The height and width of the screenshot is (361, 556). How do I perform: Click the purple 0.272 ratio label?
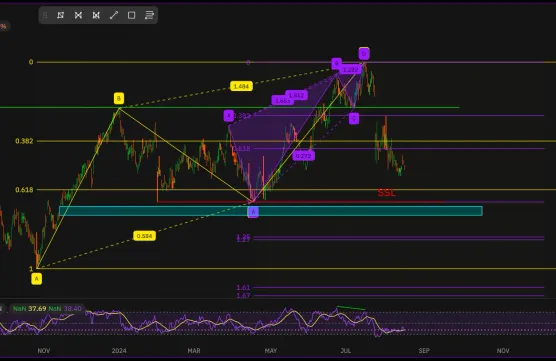(304, 156)
